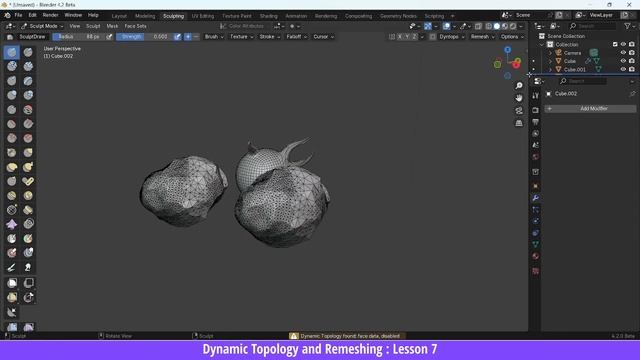Click the pan hand viewport icon
The width and height of the screenshot is (640, 360).
[519, 98]
